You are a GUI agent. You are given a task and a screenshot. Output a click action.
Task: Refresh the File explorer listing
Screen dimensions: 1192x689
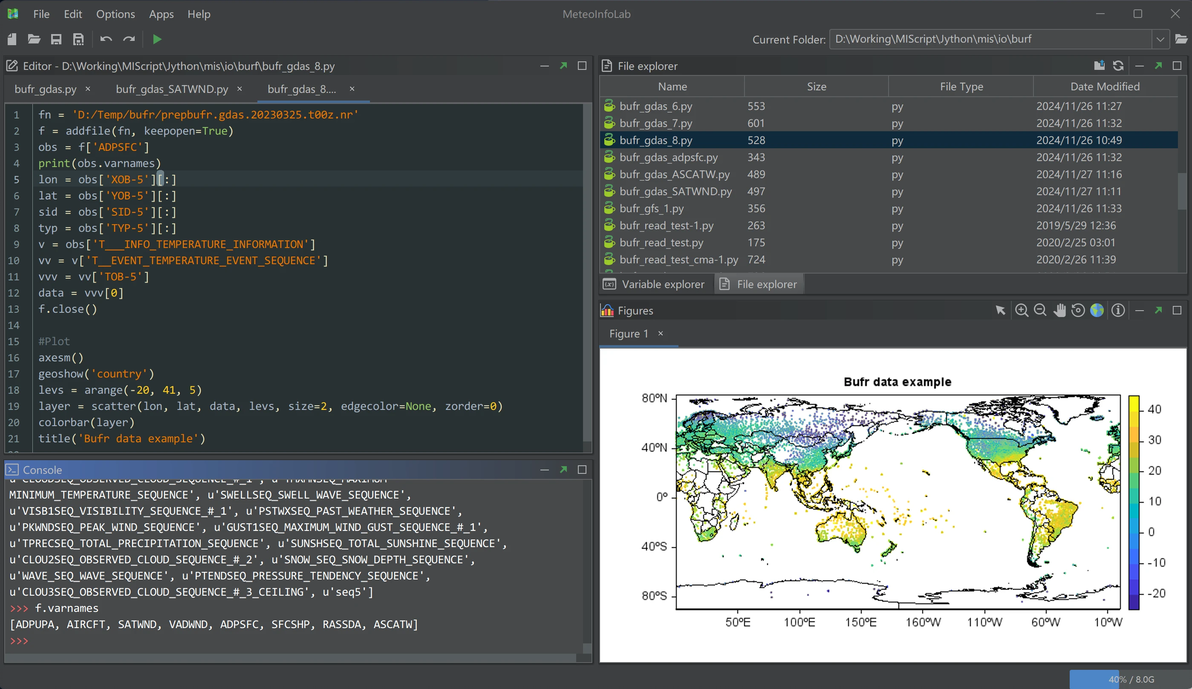pos(1118,66)
